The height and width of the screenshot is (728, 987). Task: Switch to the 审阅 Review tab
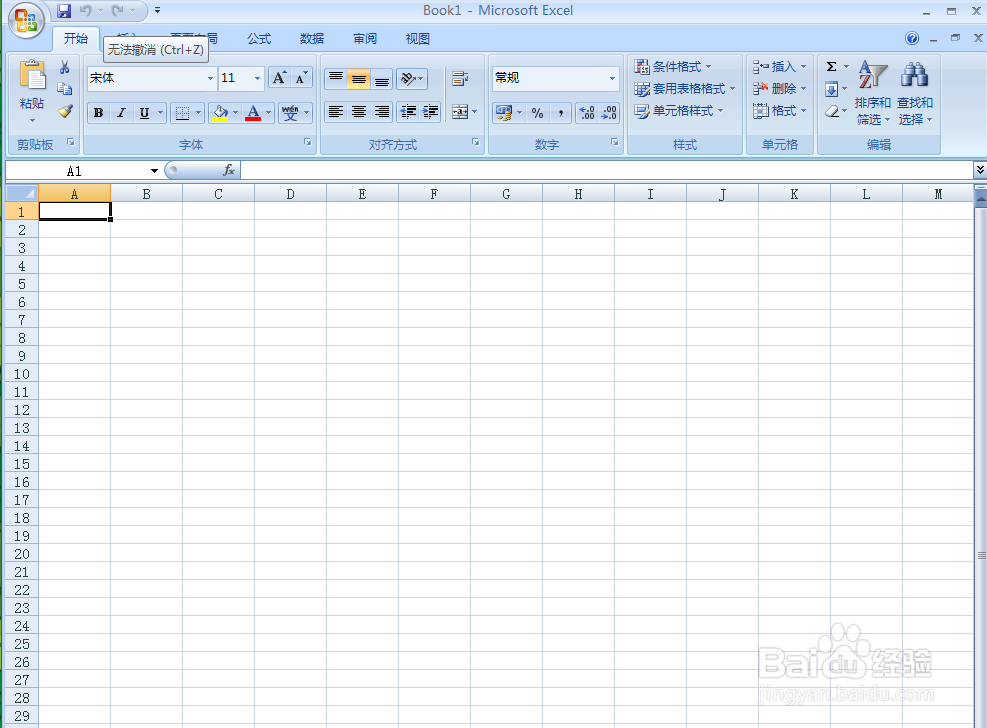point(365,38)
